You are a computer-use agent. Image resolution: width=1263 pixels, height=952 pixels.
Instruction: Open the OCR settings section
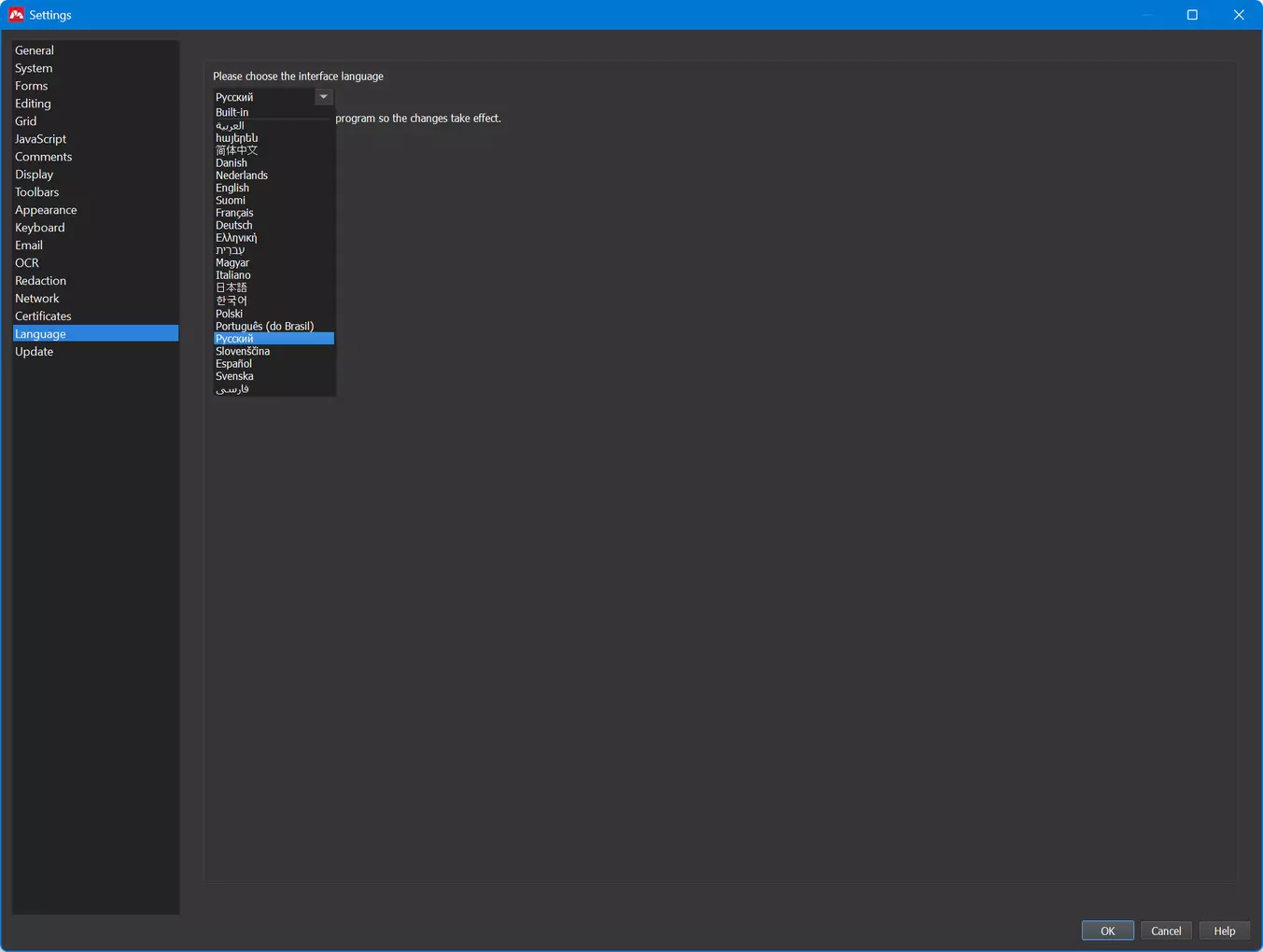pos(27,263)
